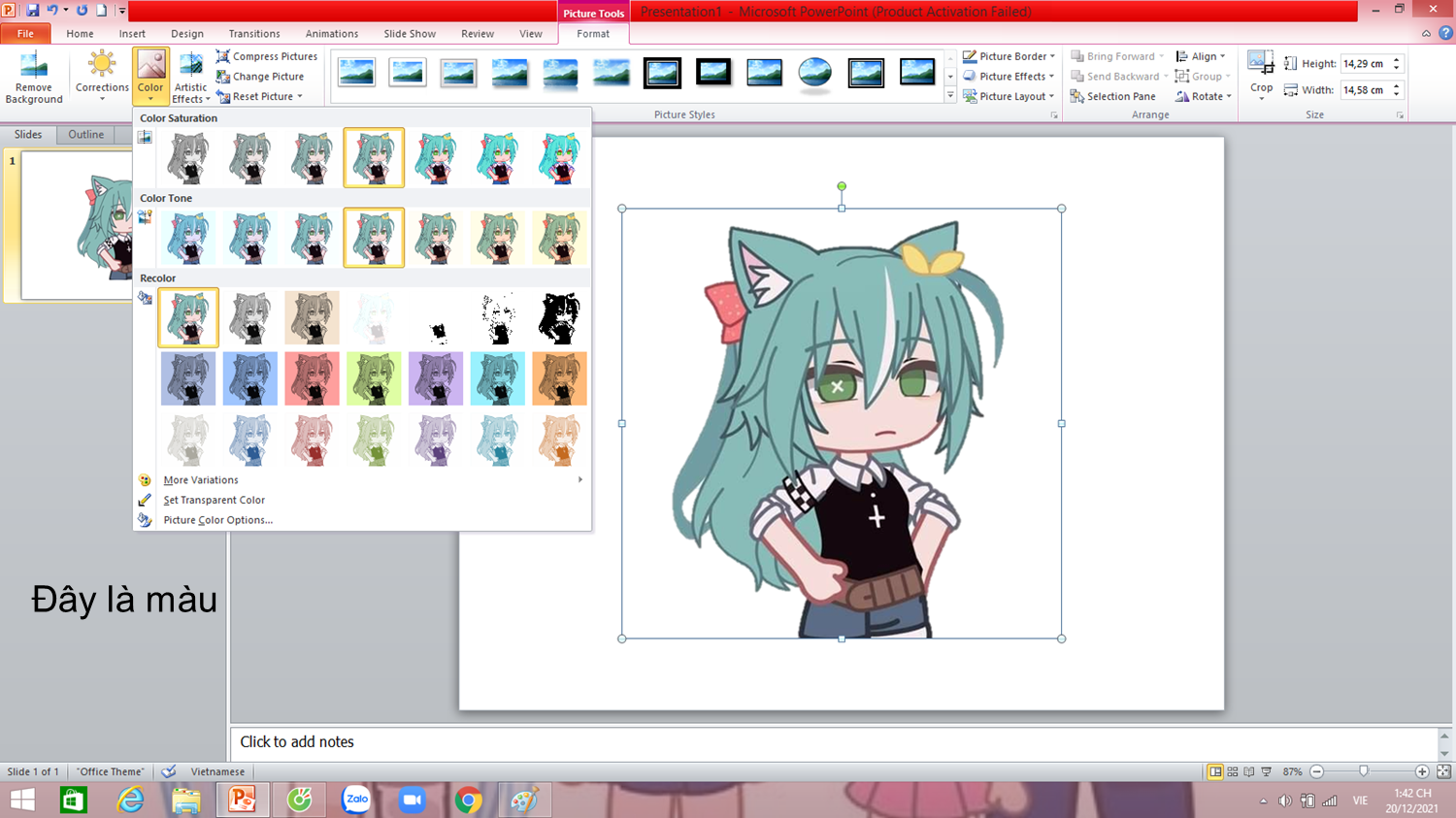Click the Redo icon in quick access toolbar
Viewport: 1456px width, 818px height.
tap(82, 11)
